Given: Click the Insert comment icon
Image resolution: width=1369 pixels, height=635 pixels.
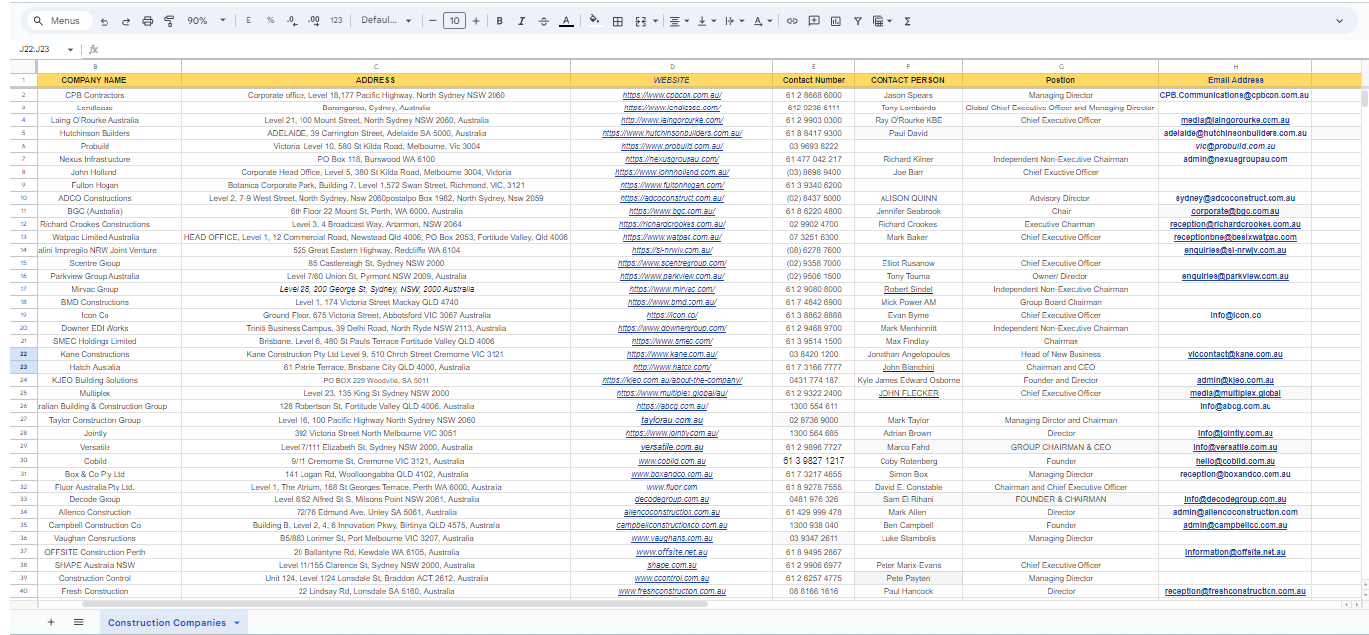Looking at the screenshot, I should (814, 20).
